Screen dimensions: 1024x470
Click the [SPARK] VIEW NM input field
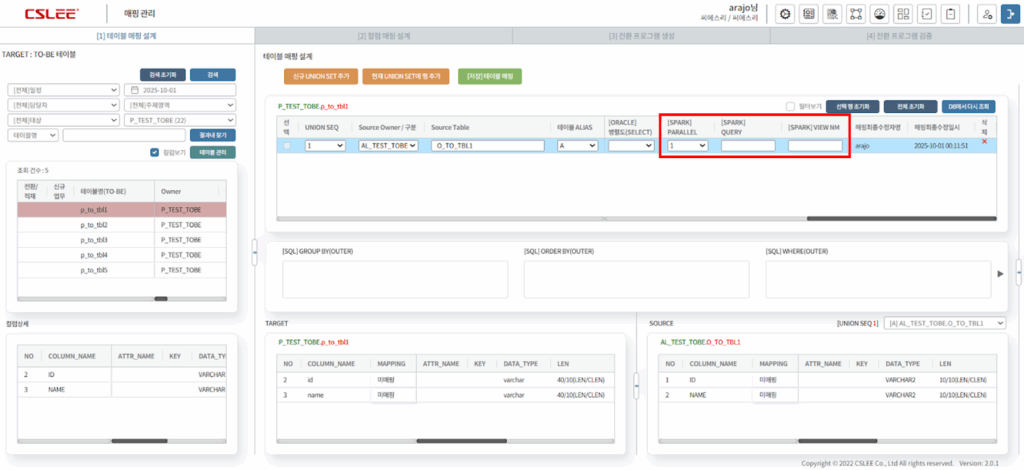pos(814,146)
